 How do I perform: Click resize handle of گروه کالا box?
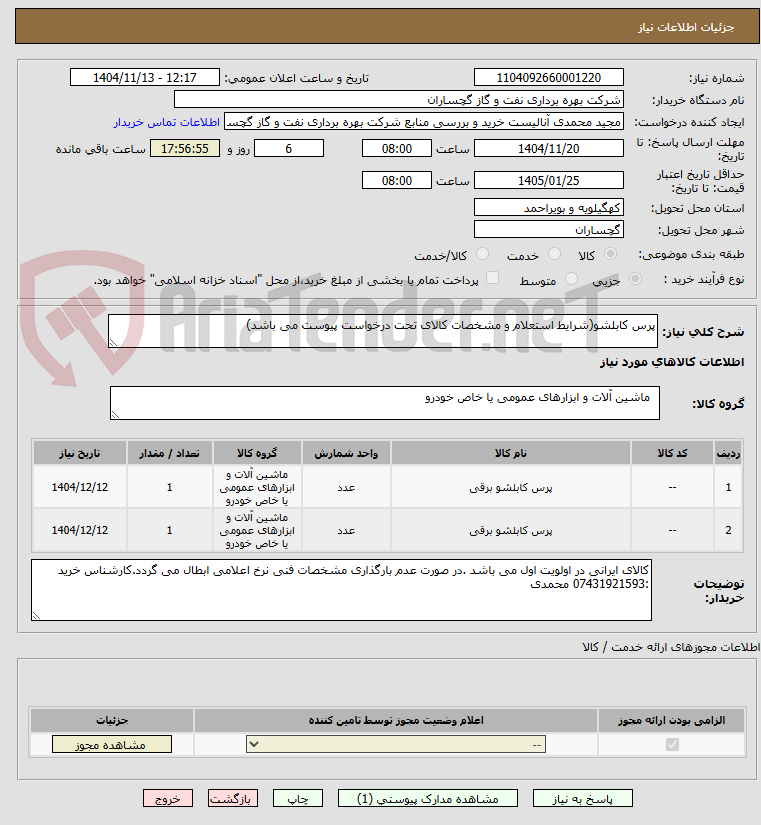tap(115, 415)
